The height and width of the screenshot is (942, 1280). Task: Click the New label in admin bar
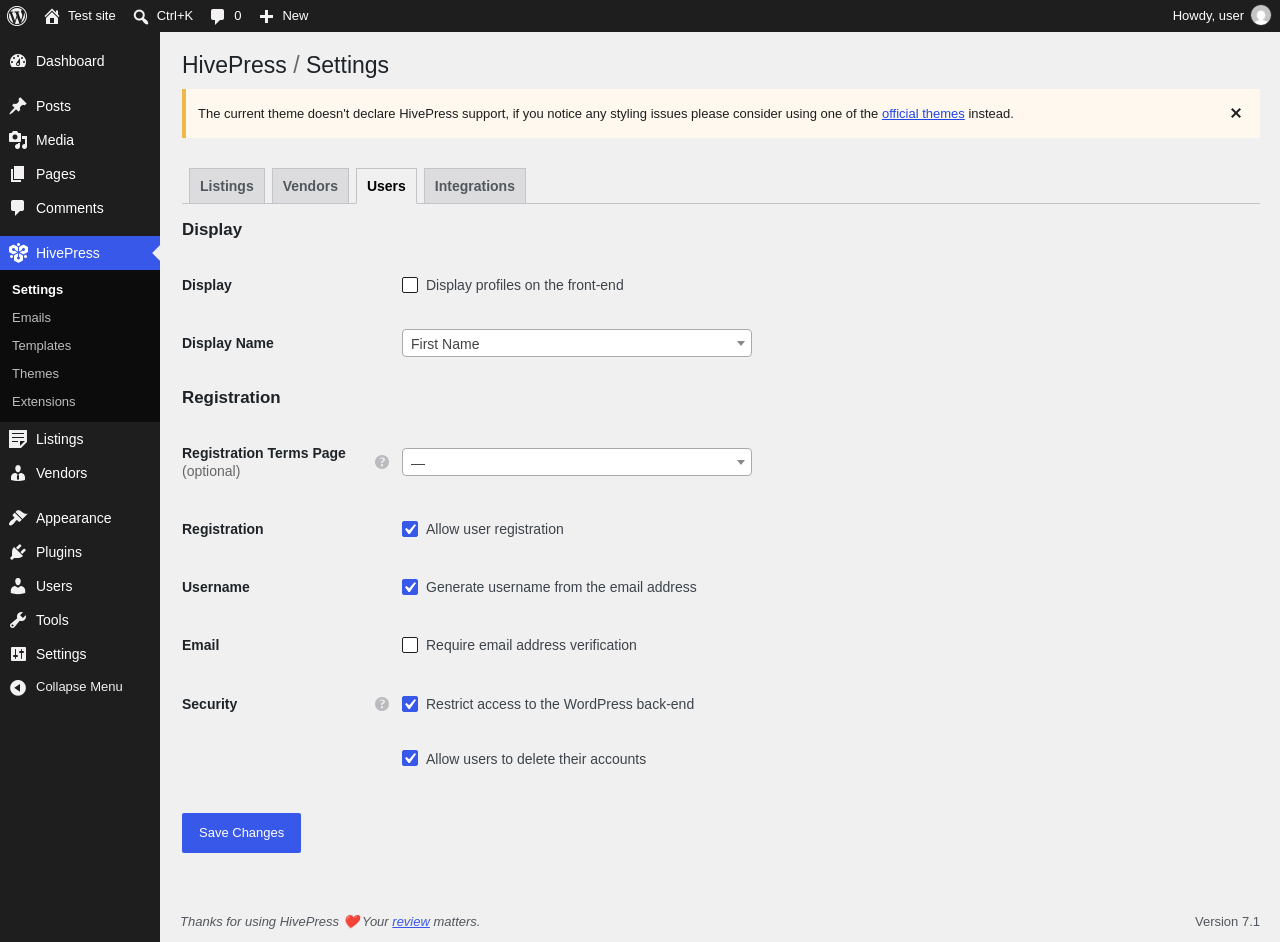[x=295, y=16]
